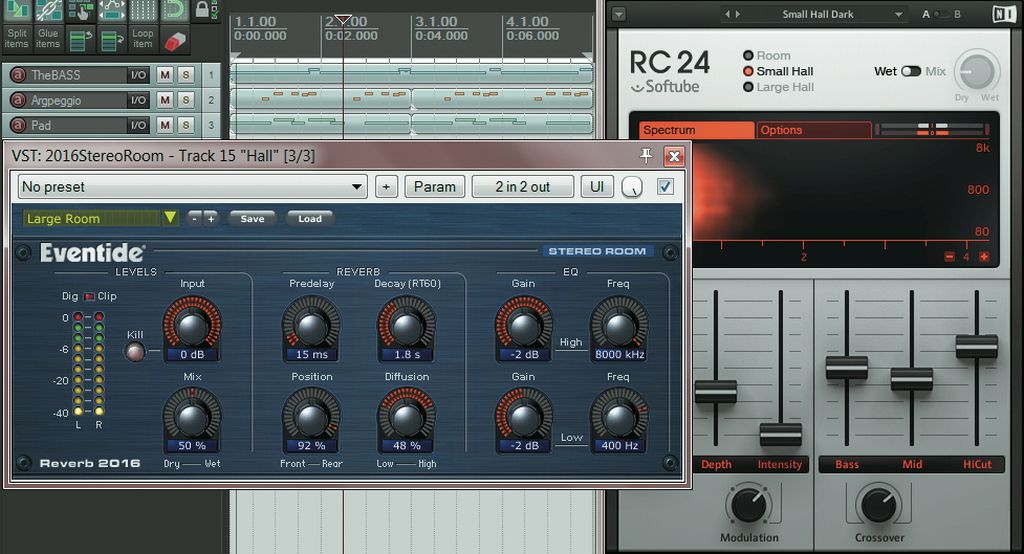Toggle the grid lines toolbar icon

click(143, 9)
